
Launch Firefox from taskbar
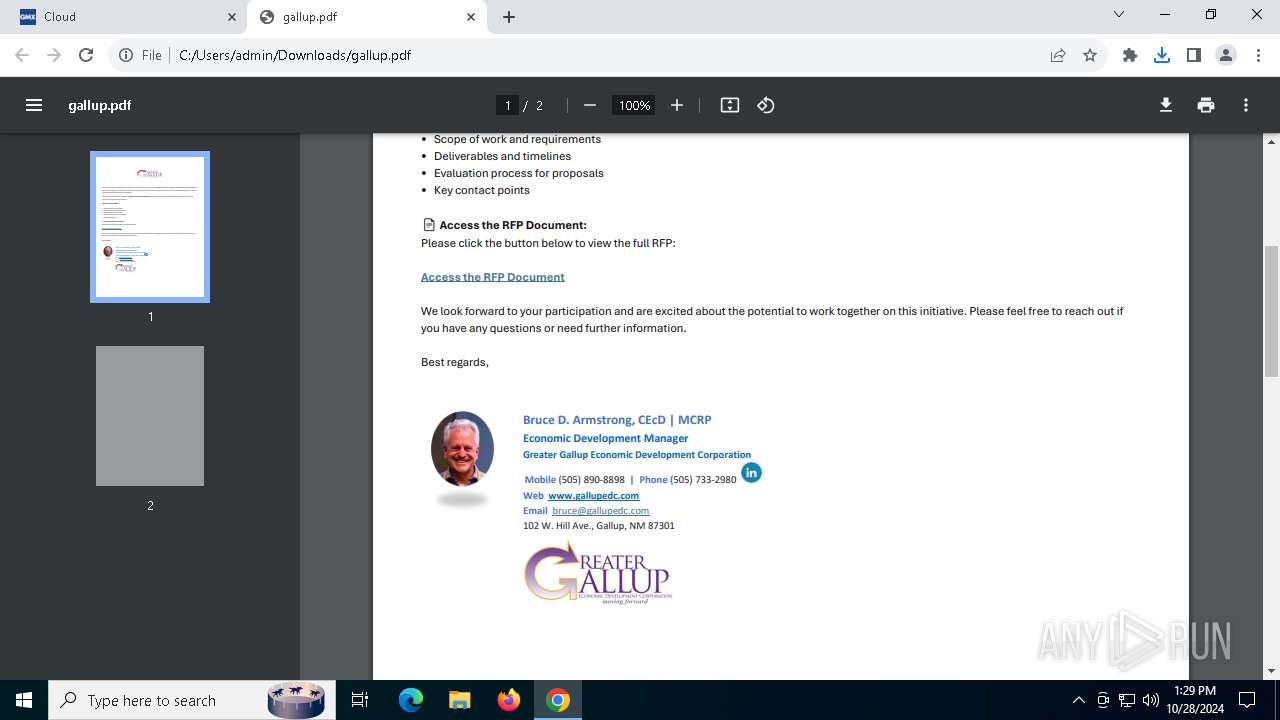coord(509,700)
